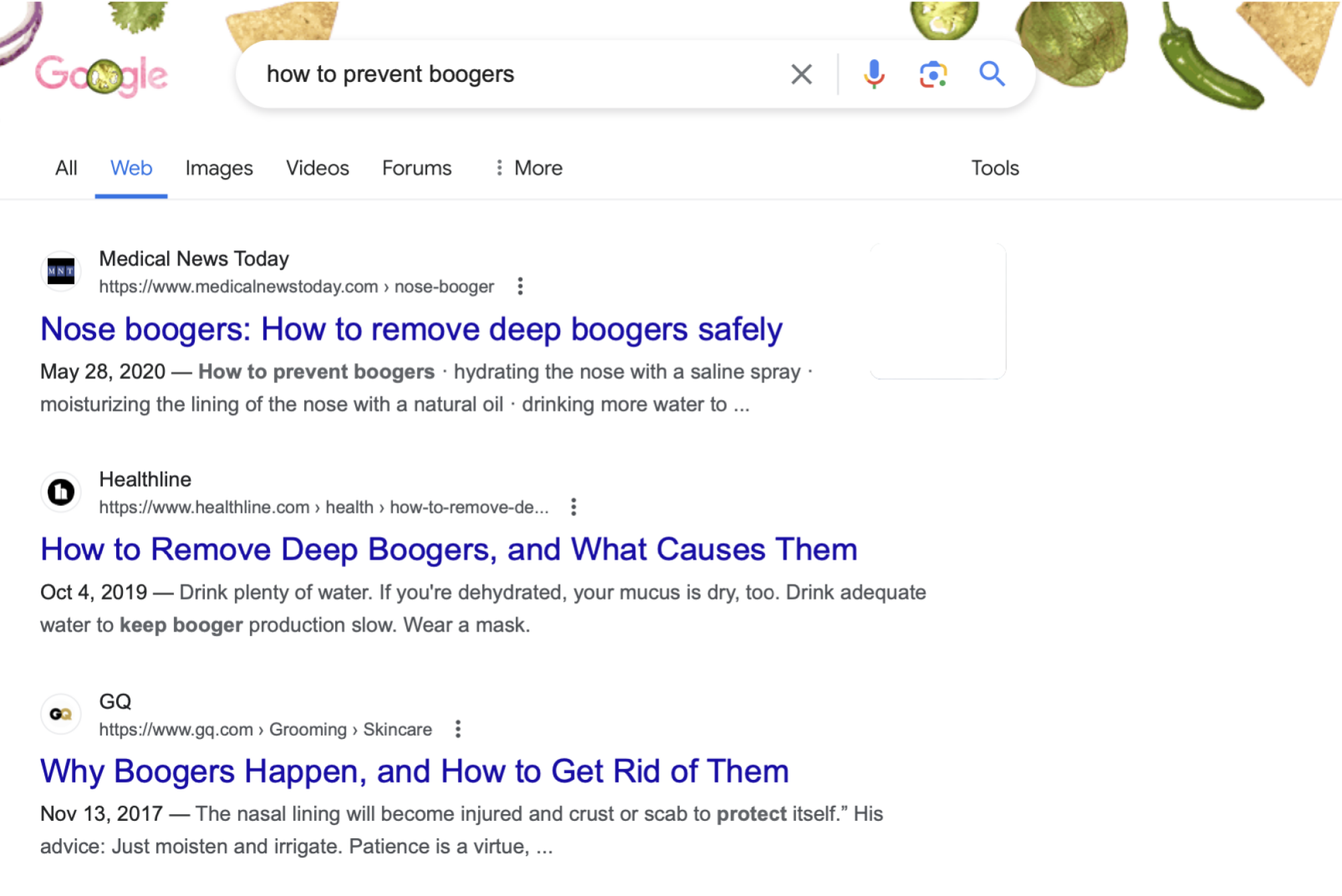
Task: Open the Forums tab
Action: [x=417, y=168]
